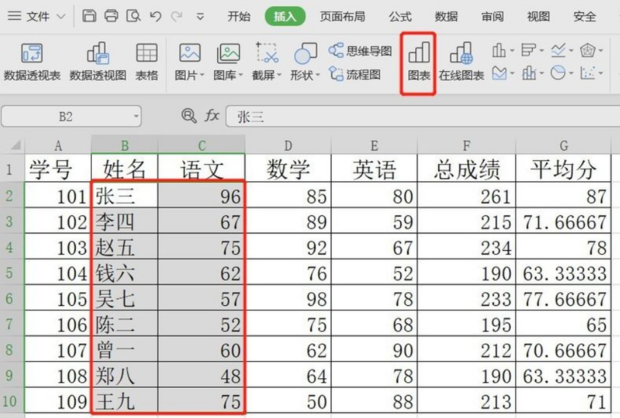Click the 学号 header cell
This screenshot has height=418, width=620.
coord(58,169)
